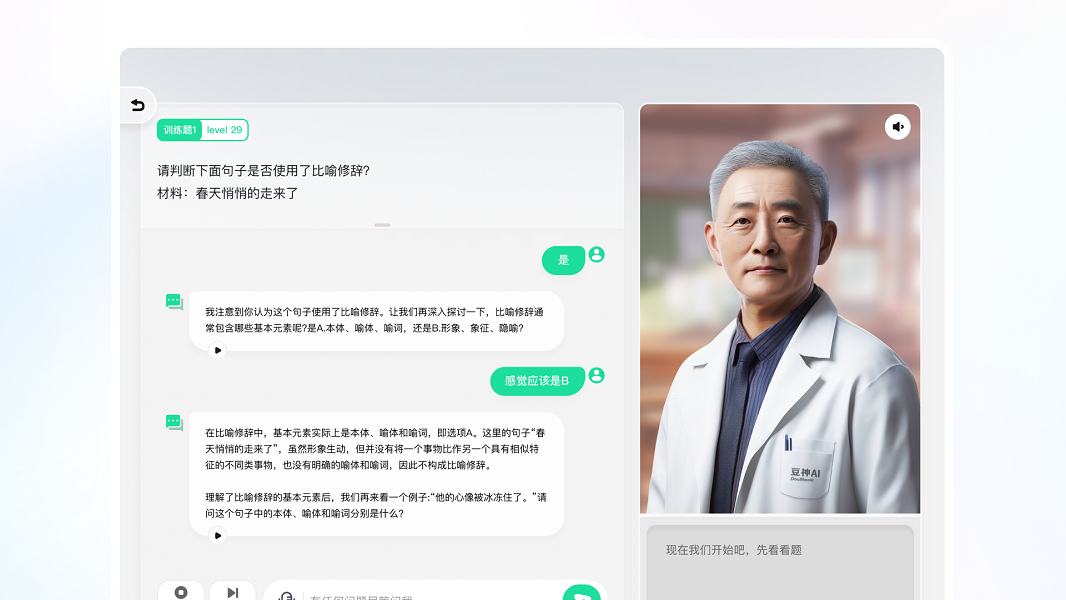Click the user avatar beside 感觉应该是B
The height and width of the screenshot is (600, 1066).
coord(597,376)
